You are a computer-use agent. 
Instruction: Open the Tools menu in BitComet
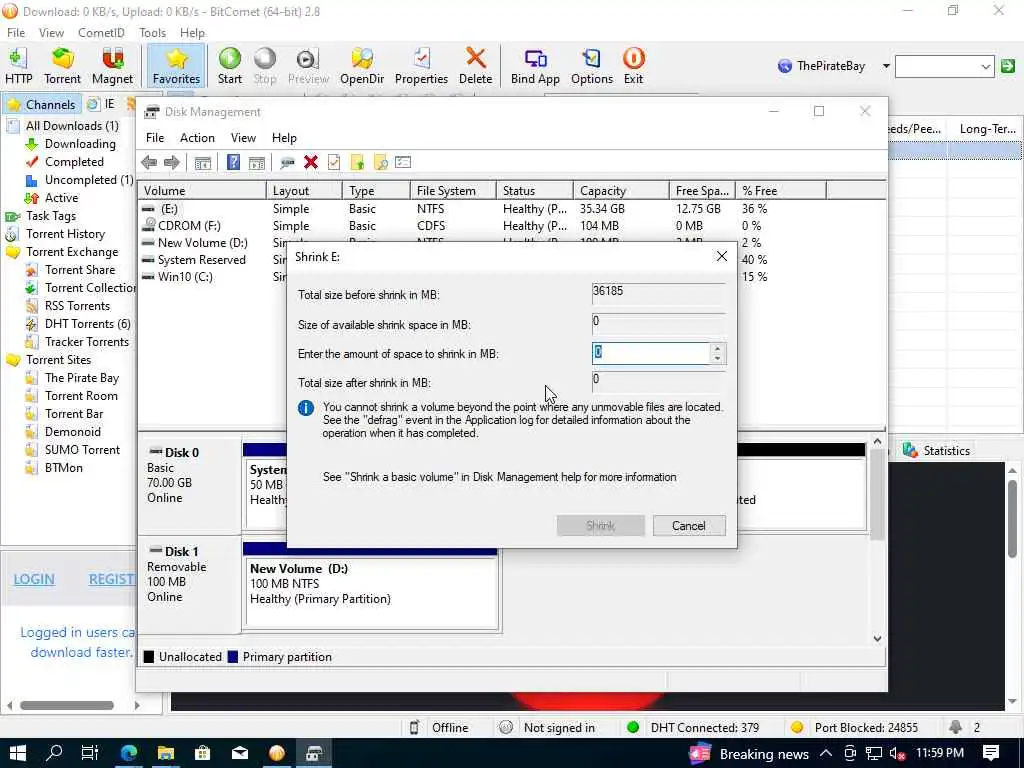click(x=152, y=33)
